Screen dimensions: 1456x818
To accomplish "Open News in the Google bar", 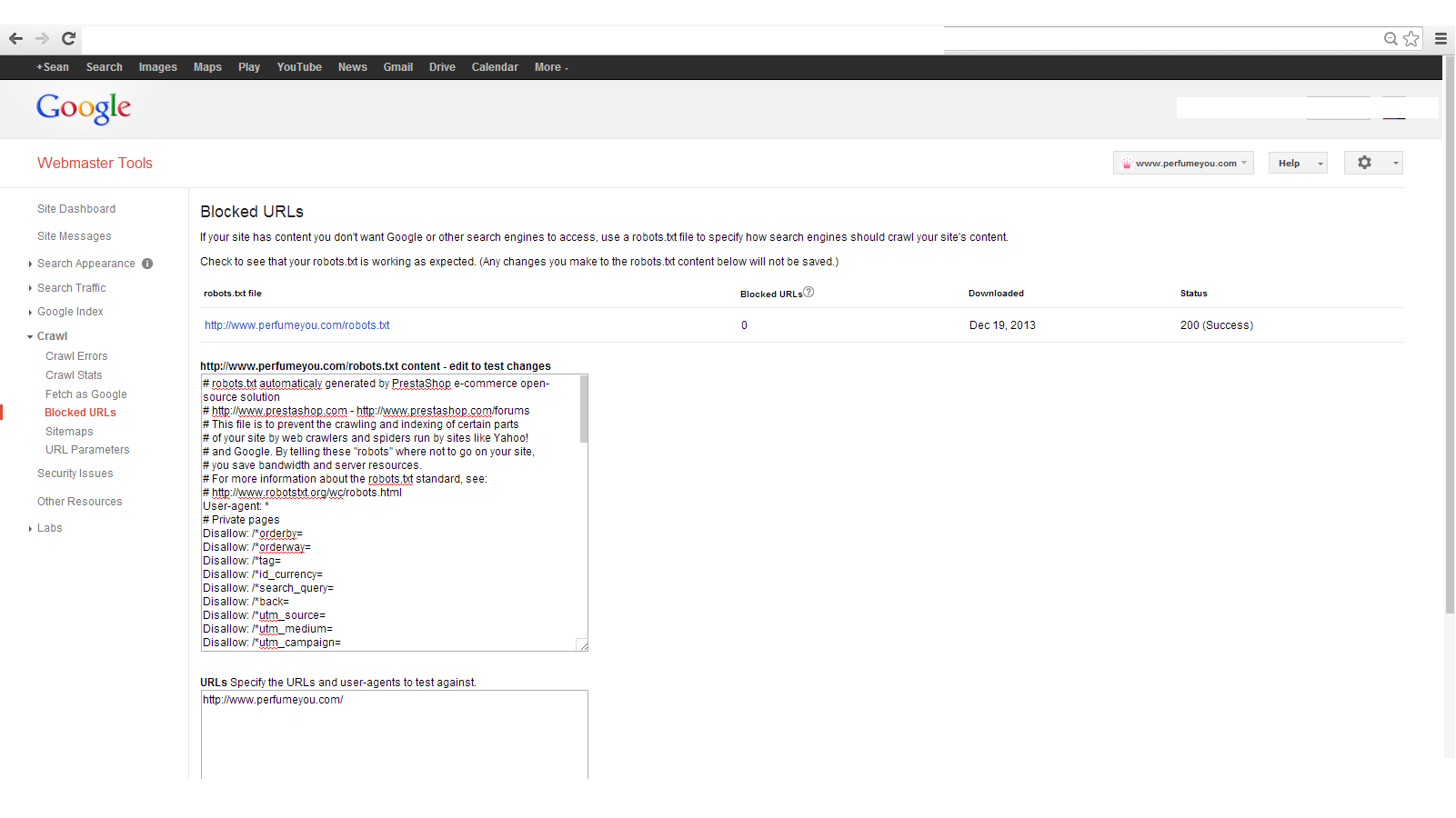I will (353, 67).
